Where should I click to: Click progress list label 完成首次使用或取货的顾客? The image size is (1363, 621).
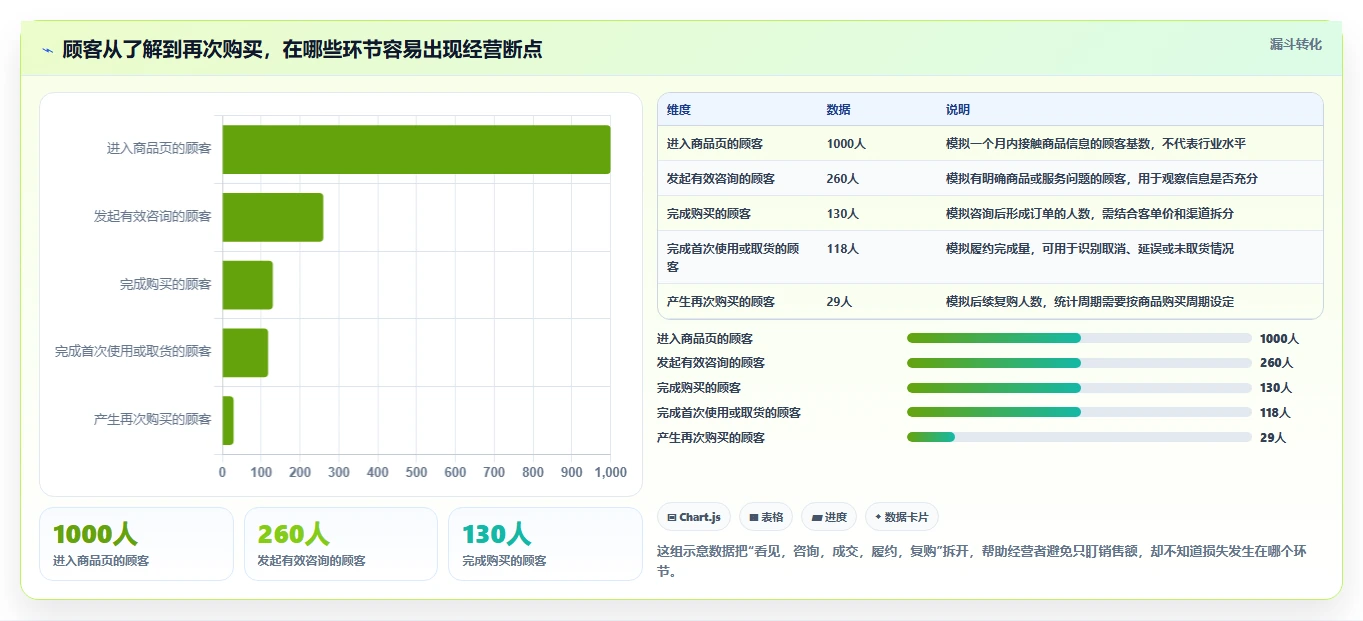tap(729, 413)
